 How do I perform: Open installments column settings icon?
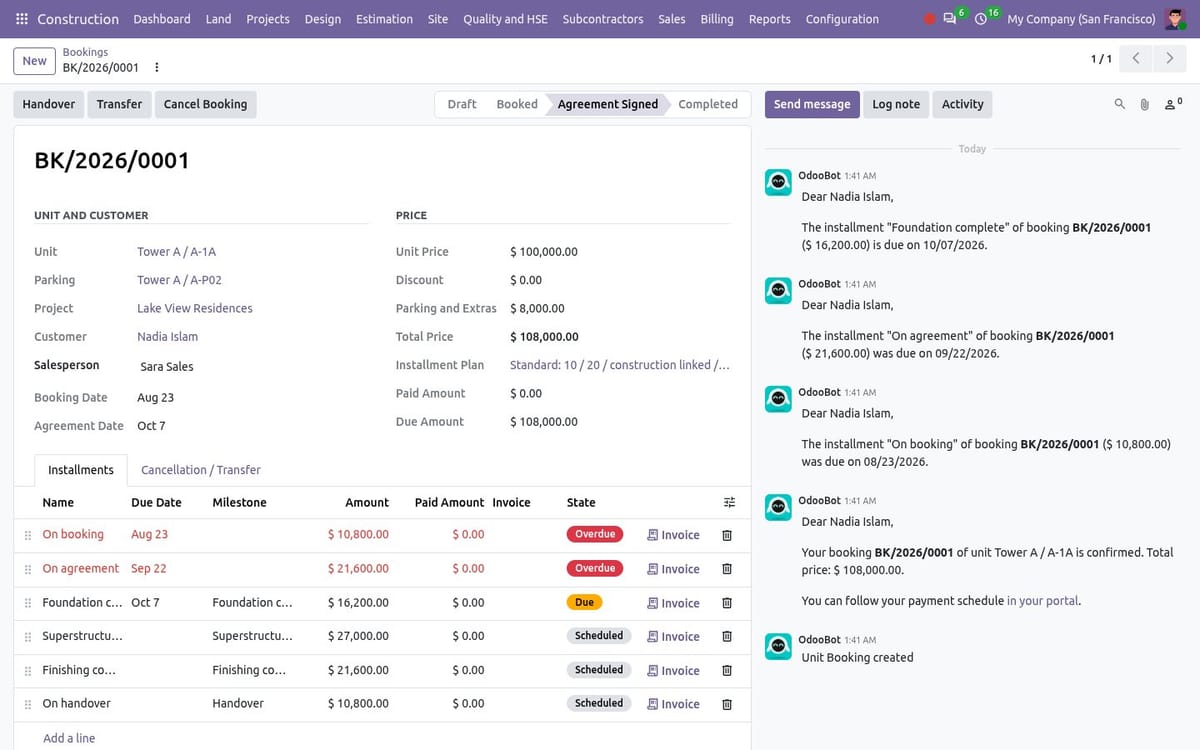pyautogui.click(x=729, y=502)
